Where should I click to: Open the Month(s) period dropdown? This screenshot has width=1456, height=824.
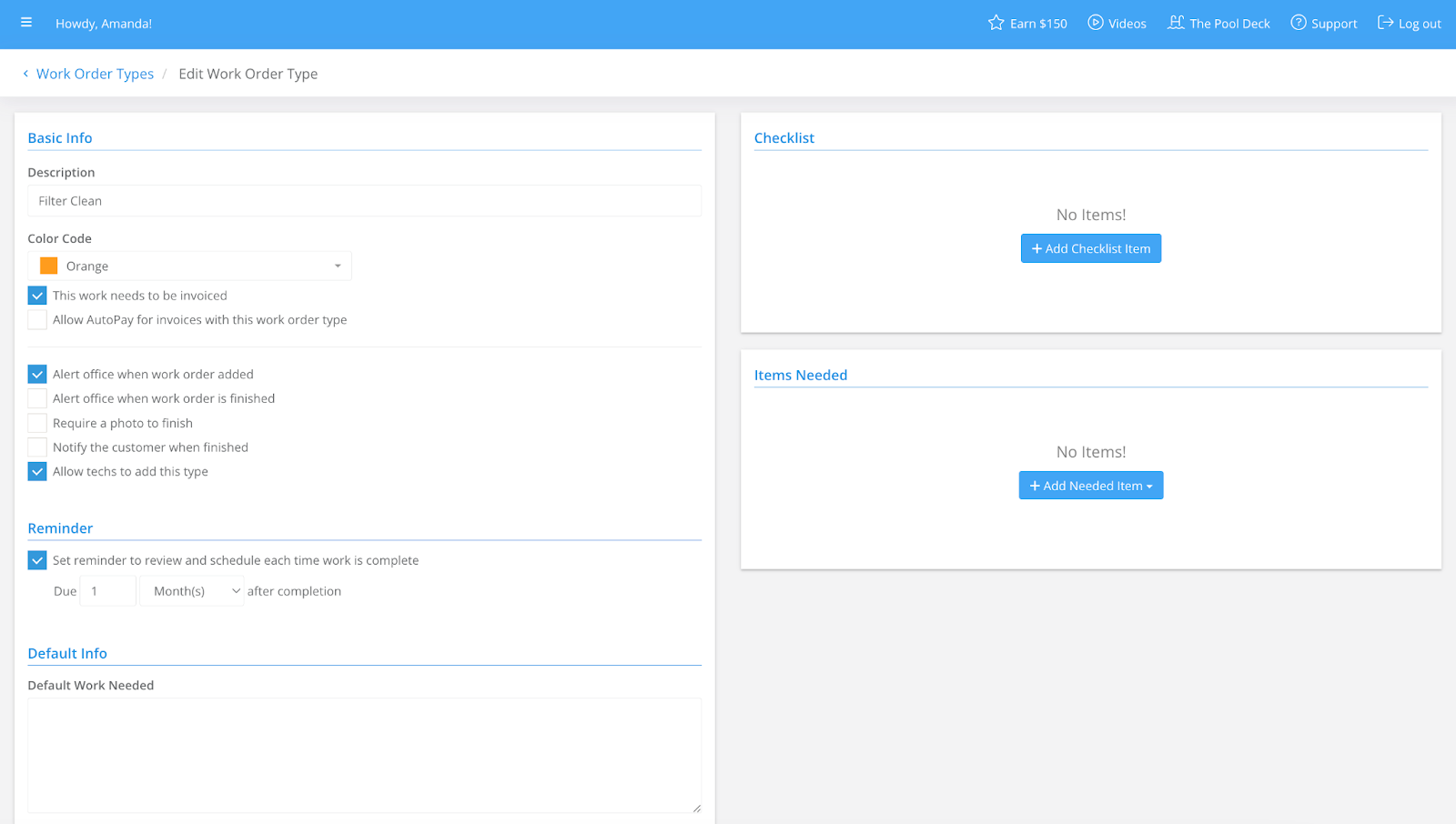point(192,591)
